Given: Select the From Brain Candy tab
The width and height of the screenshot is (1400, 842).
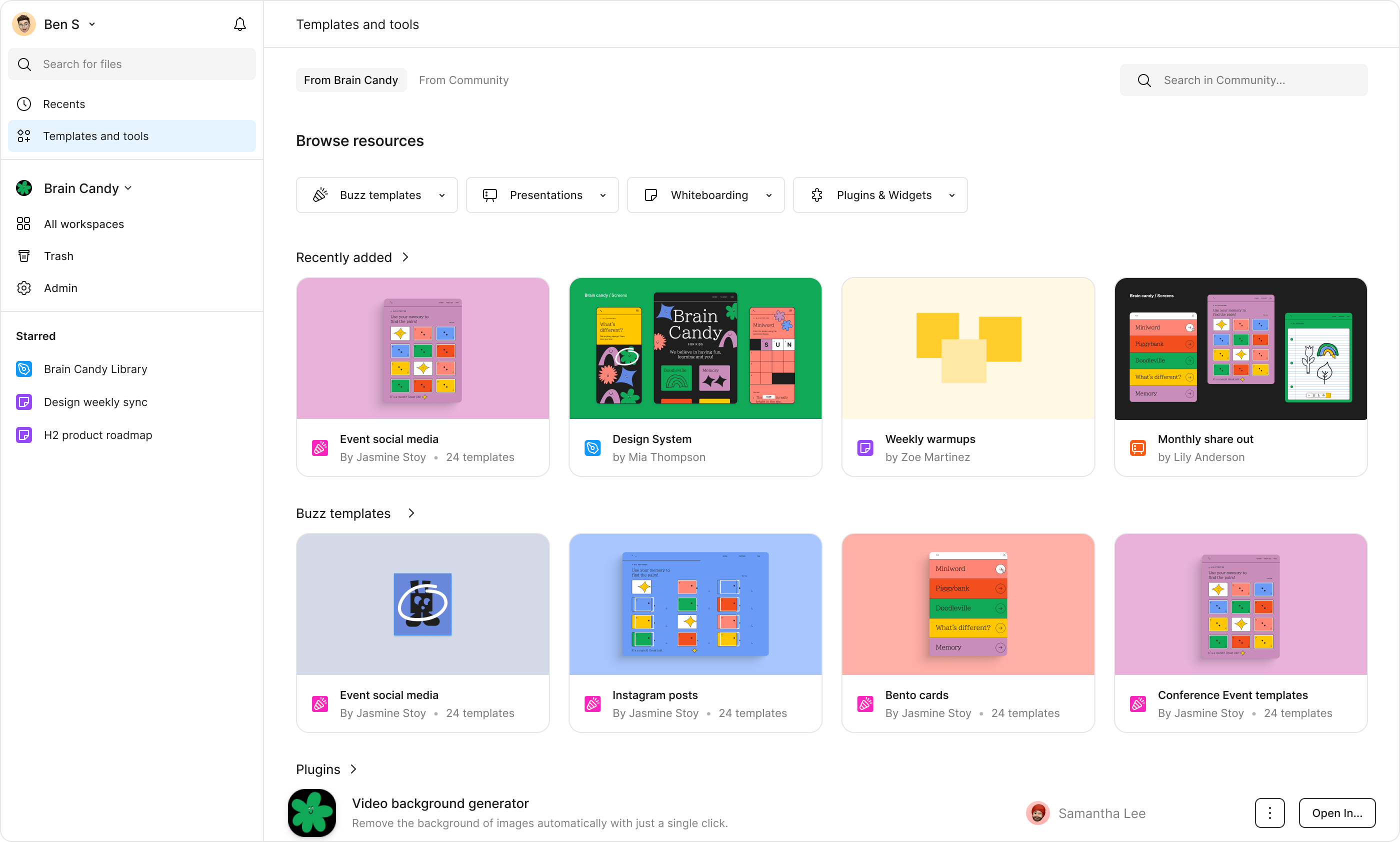Looking at the screenshot, I should [350, 80].
